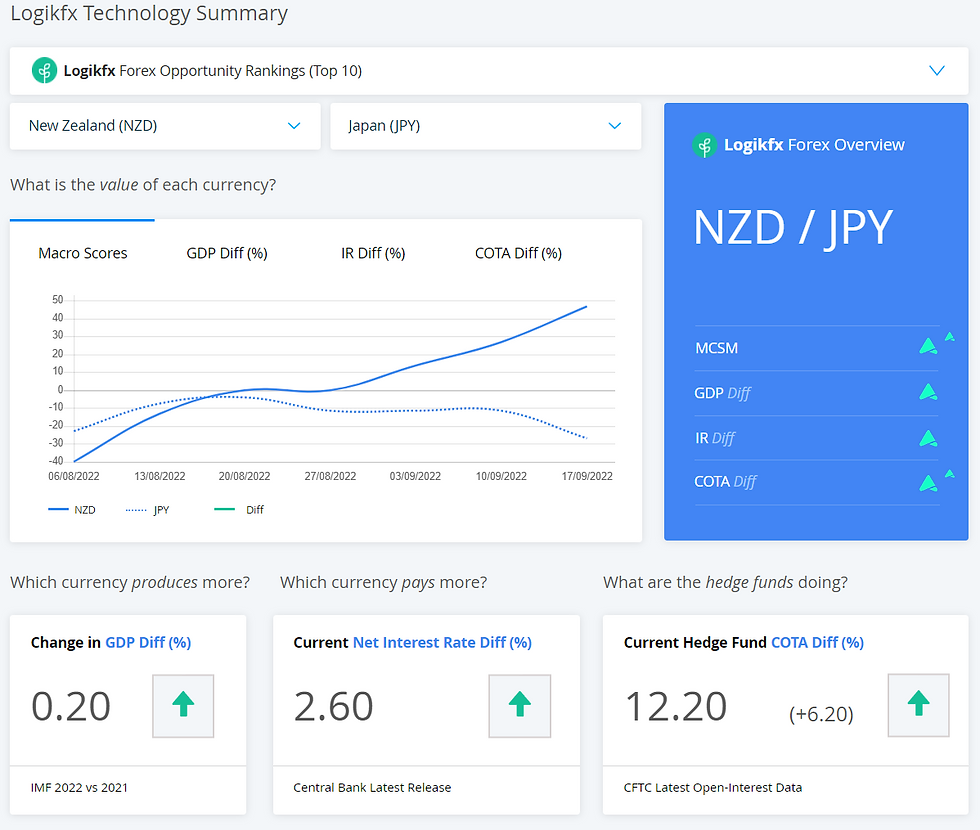This screenshot has width=980, height=830.
Task: Expand the Forex Opportunity Rankings chevron
Action: click(x=936, y=71)
